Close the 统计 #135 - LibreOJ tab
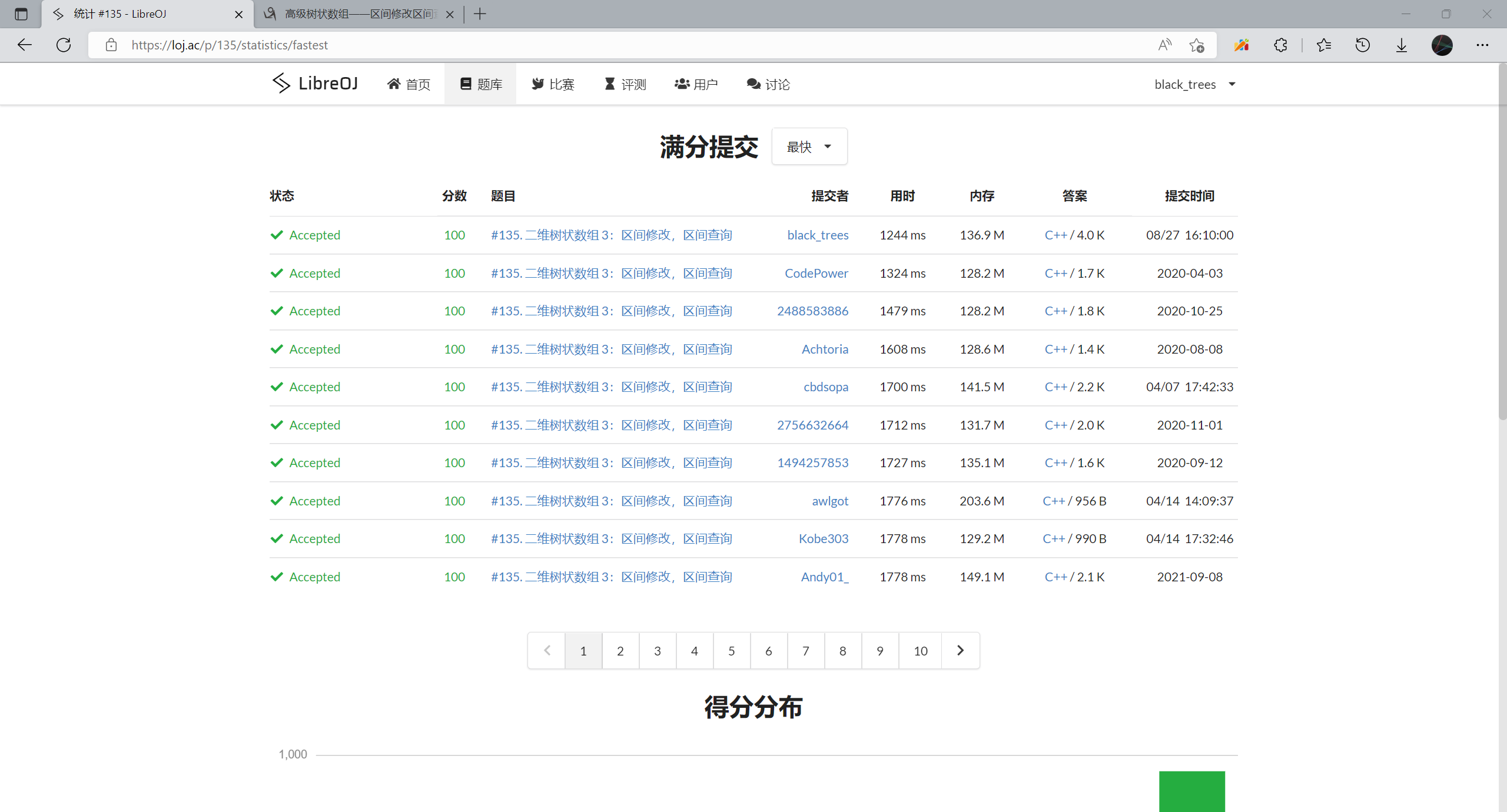Viewport: 1507px width, 812px height. click(239, 14)
